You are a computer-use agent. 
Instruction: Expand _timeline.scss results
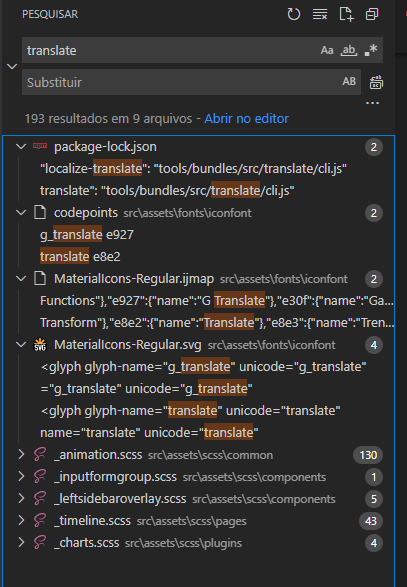pos(21,521)
